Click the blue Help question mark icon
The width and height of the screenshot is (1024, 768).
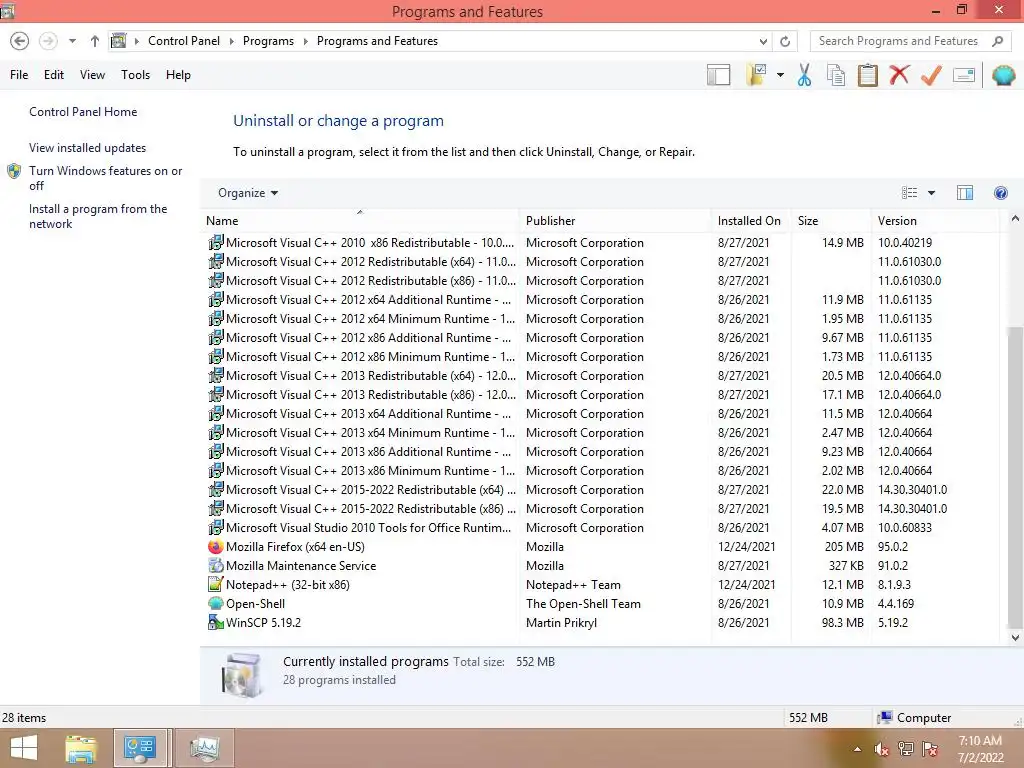point(1000,193)
